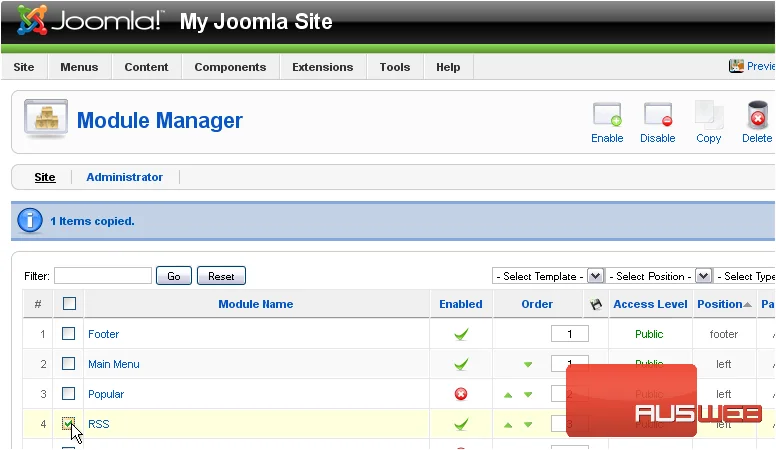Open the Menus menu
Image resolution: width=776 pixels, height=450 pixels.
point(79,67)
